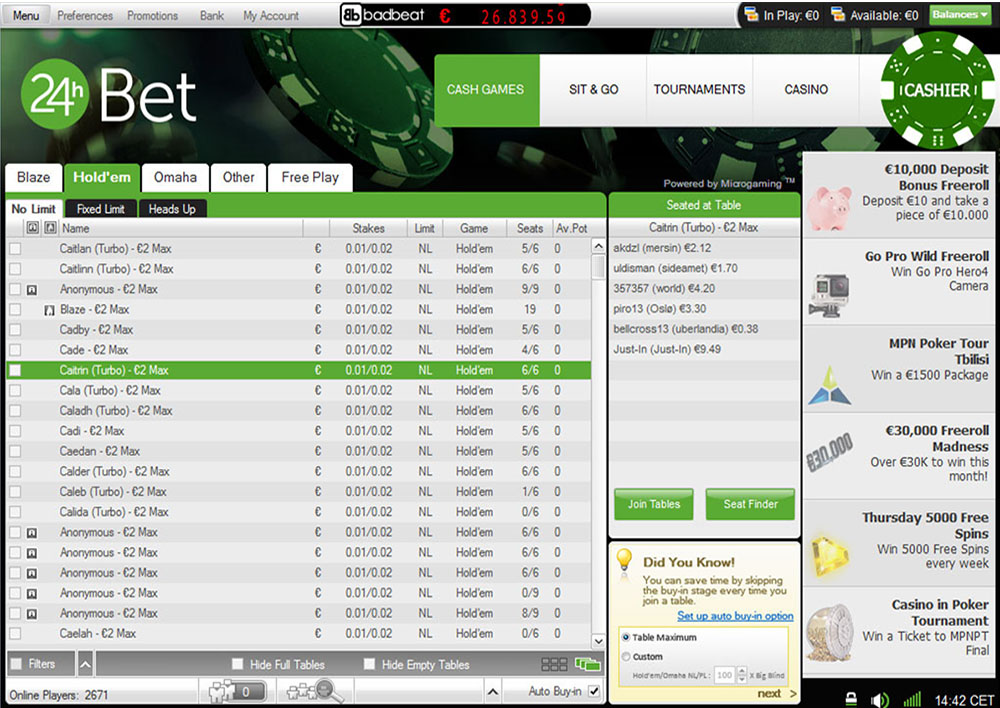Click the table list scroll up arrow
This screenshot has width=1000, height=708.
coord(598,246)
